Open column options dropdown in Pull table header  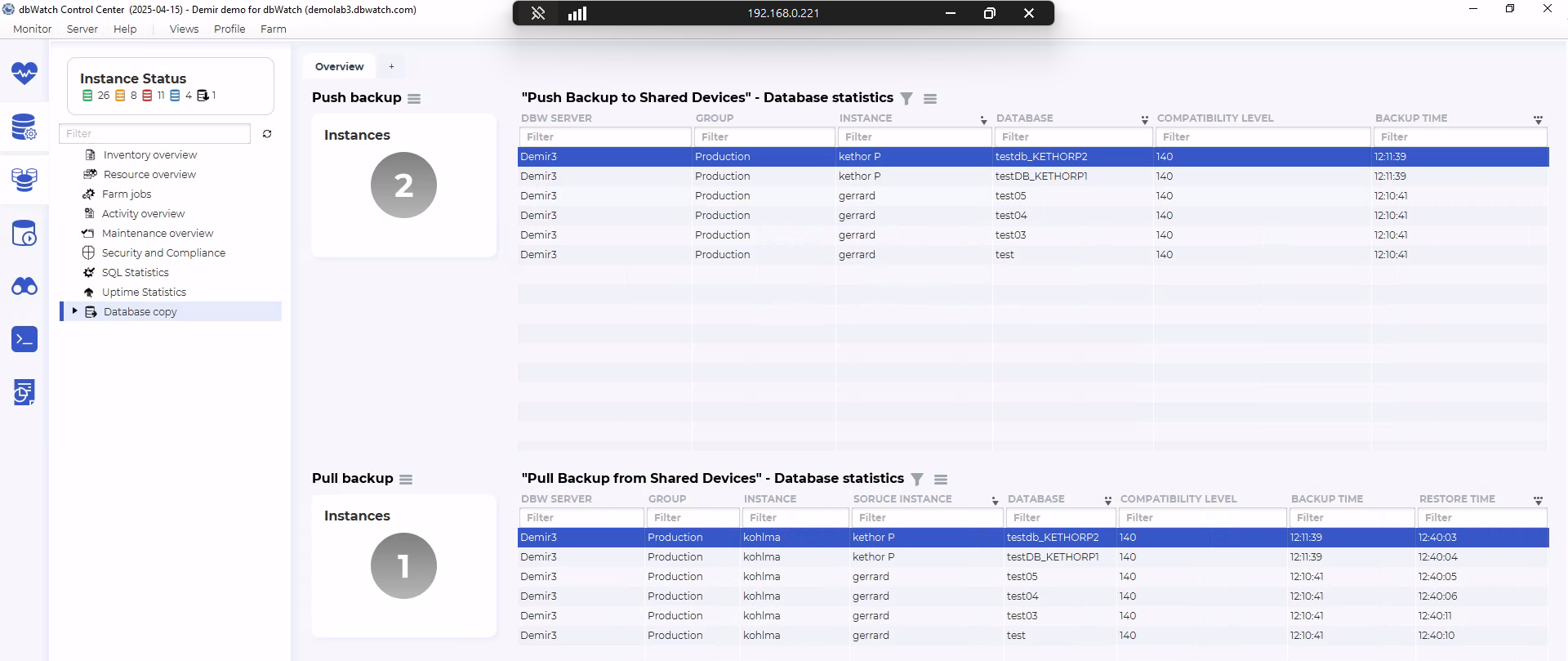(1538, 500)
